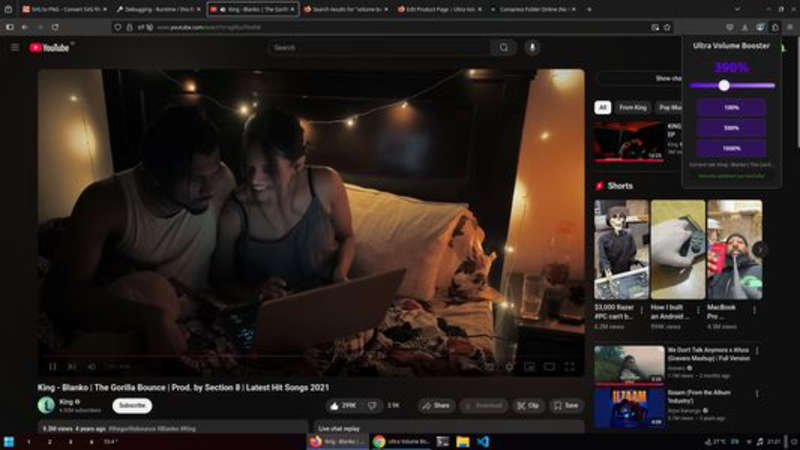Show more Shorts with the next arrow
The width and height of the screenshot is (800, 450).
[x=760, y=249]
